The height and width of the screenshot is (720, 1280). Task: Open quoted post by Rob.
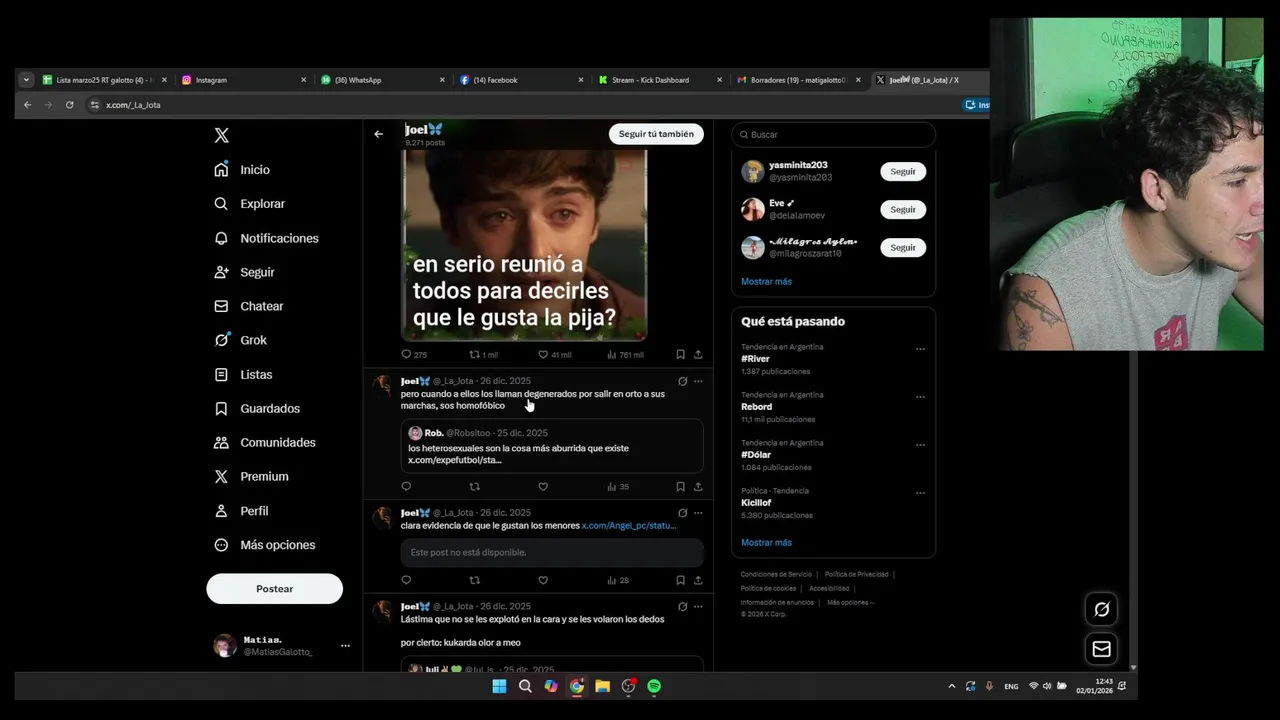(552, 446)
